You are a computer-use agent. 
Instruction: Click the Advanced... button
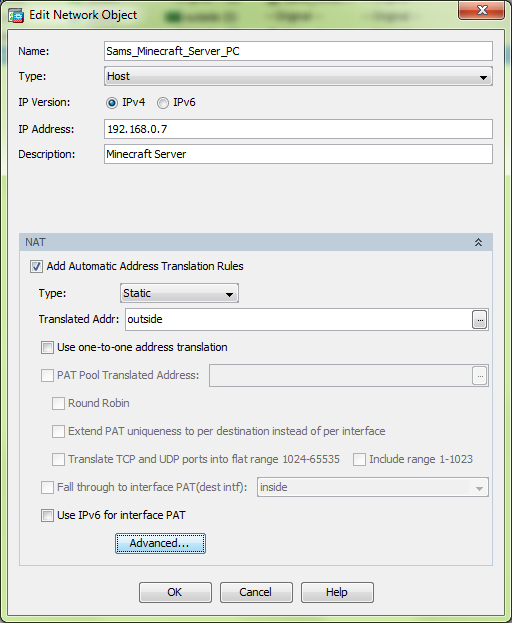160,544
